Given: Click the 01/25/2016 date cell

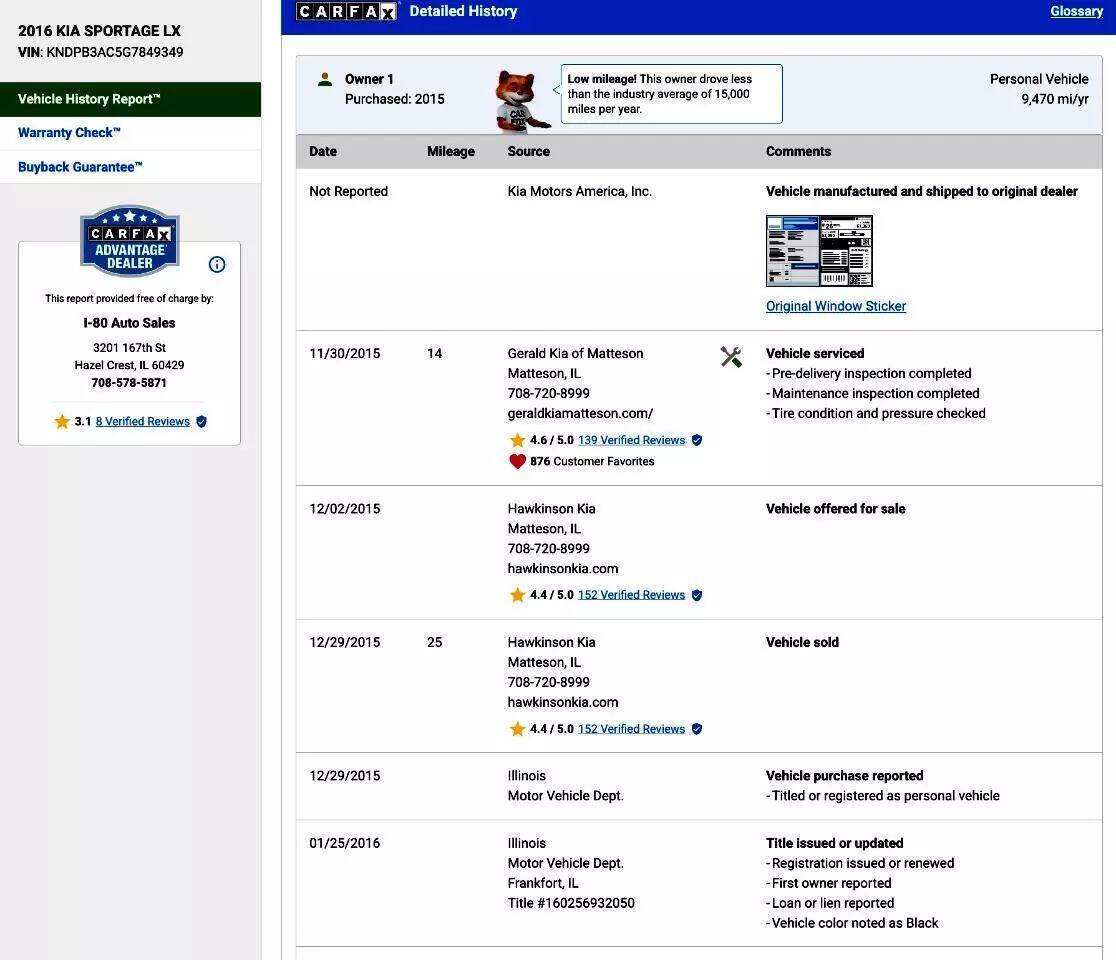Looking at the screenshot, I should click(x=344, y=843).
